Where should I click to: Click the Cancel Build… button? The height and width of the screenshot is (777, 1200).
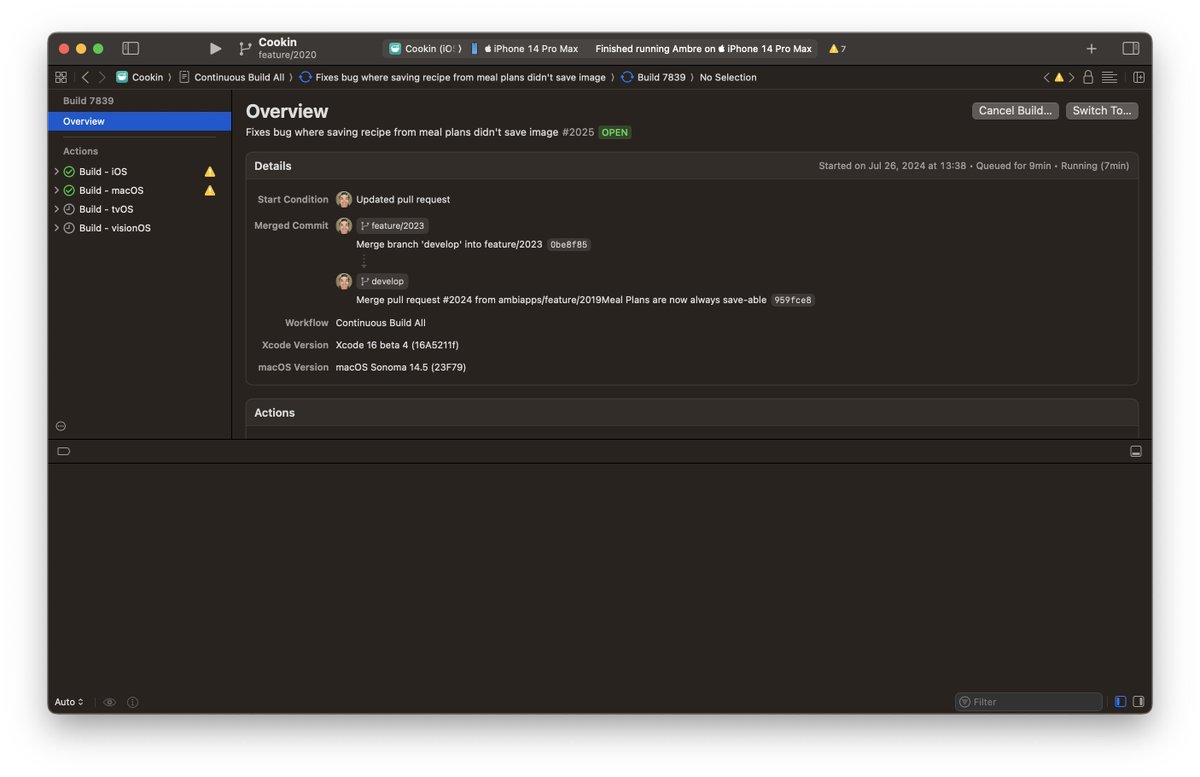pos(1015,111)
